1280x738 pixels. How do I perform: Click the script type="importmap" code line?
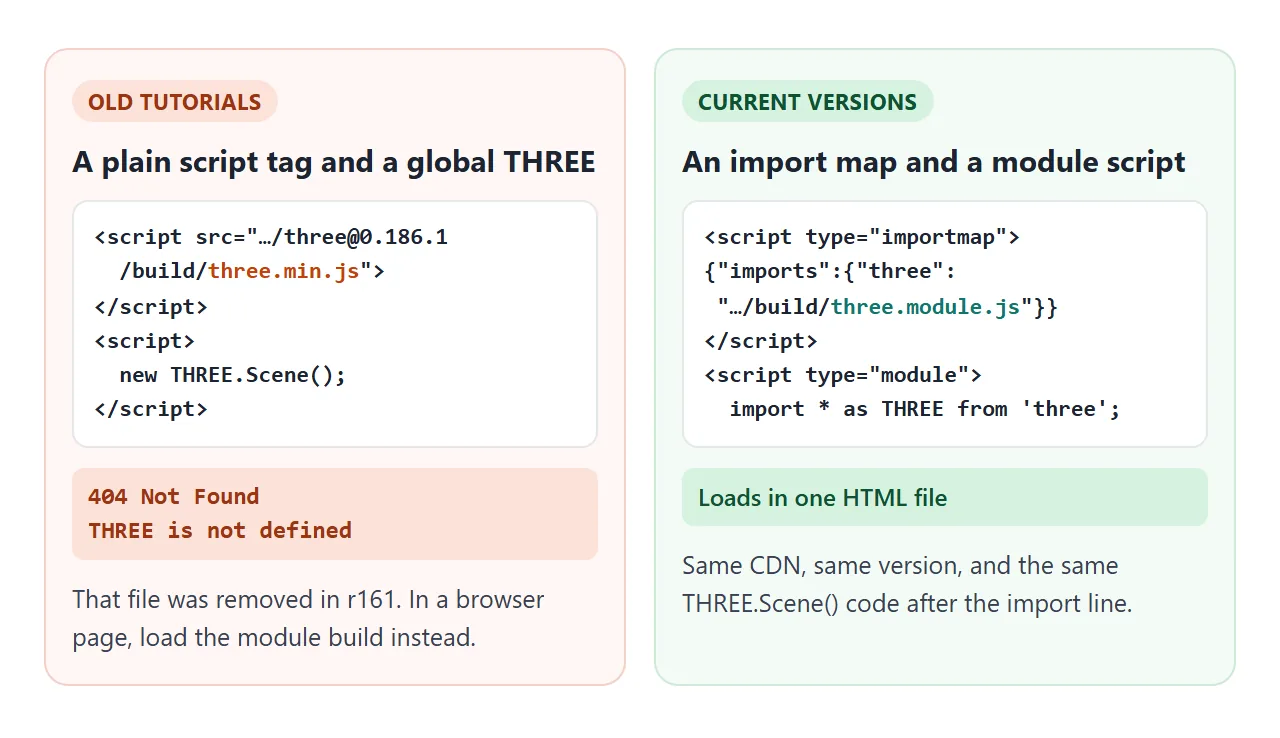pos(862,237)
